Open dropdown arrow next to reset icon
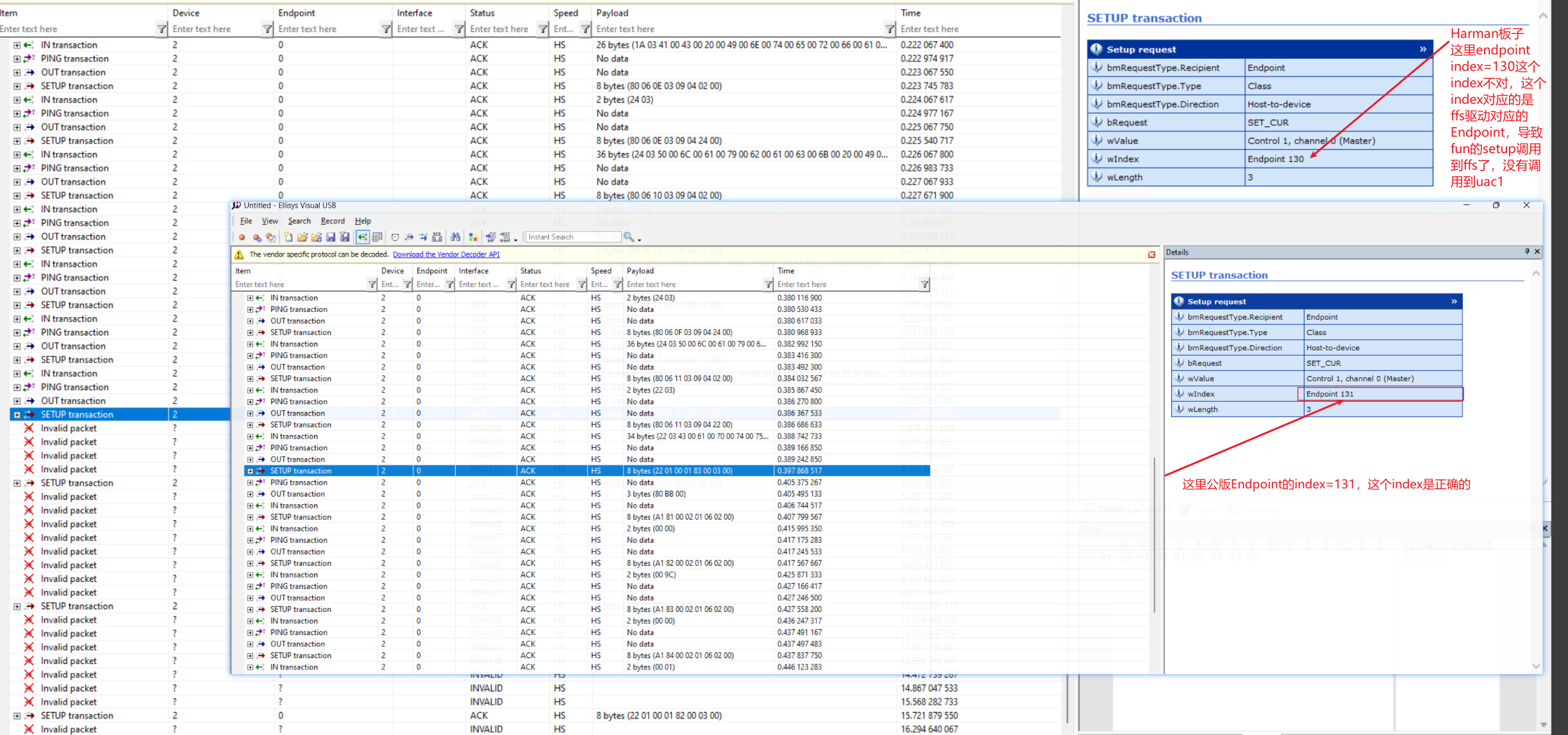Screen dimensions: 1568x735 point(515,240)
